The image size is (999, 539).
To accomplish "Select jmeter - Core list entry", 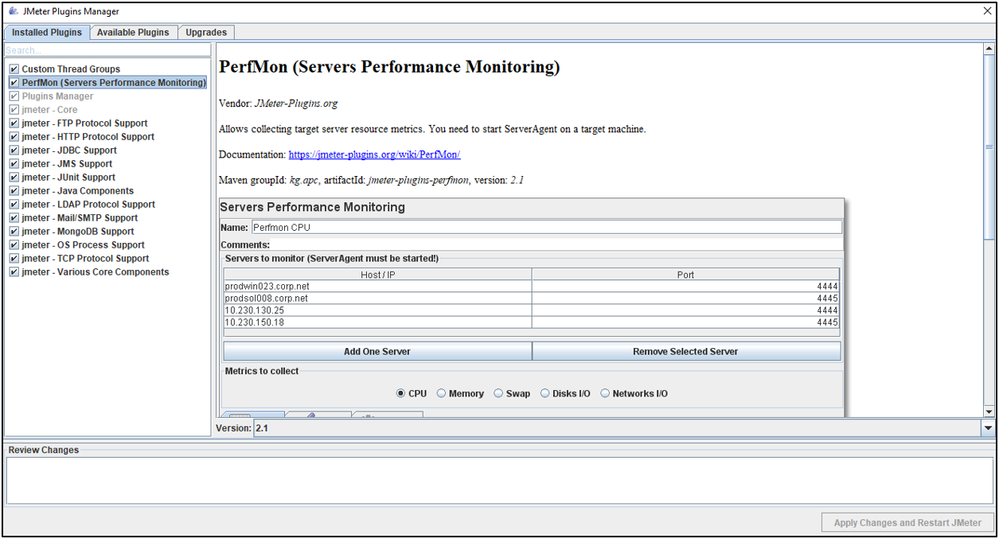I will (50, 110).
